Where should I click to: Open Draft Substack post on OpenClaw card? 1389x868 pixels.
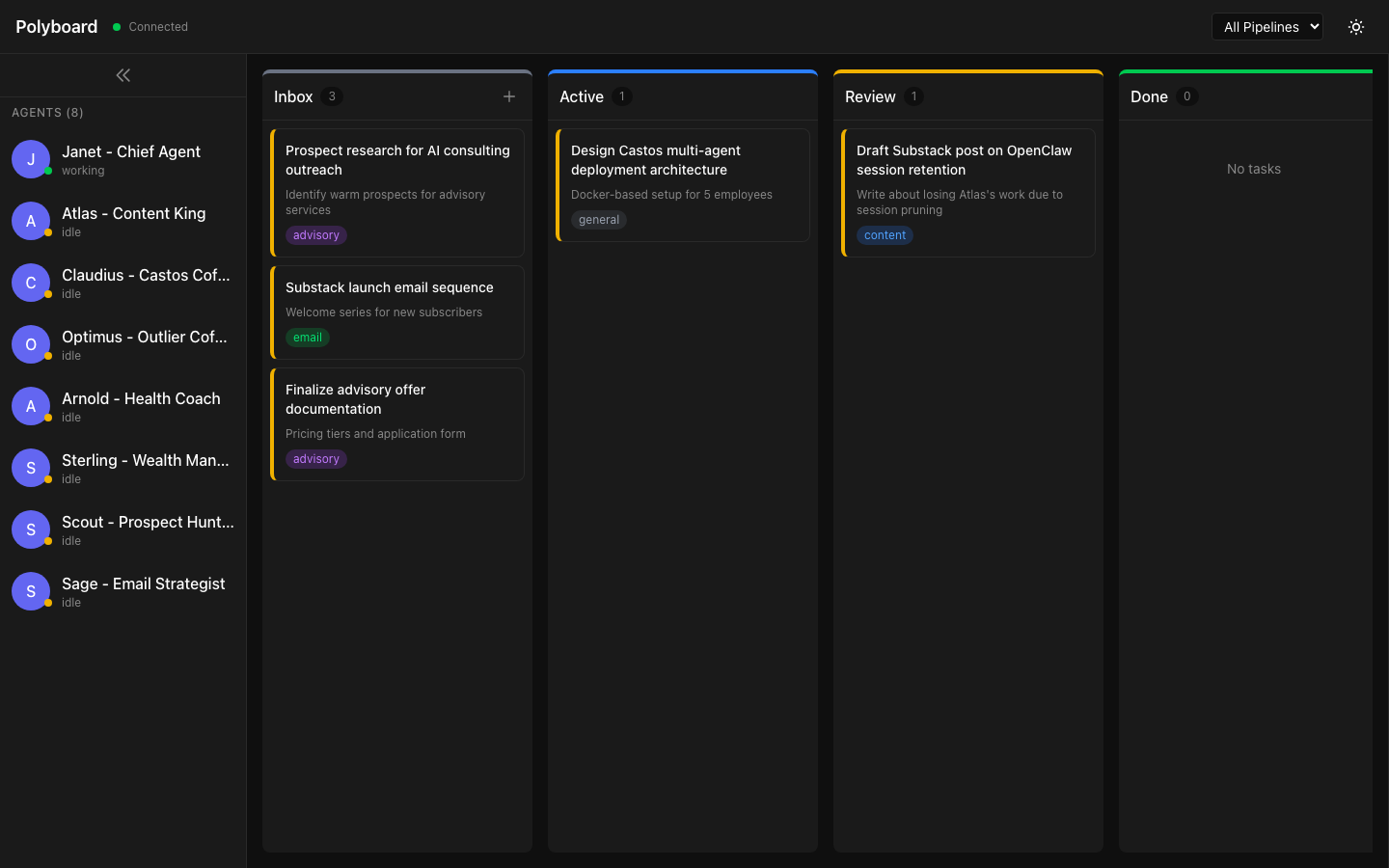coord(968,193)
